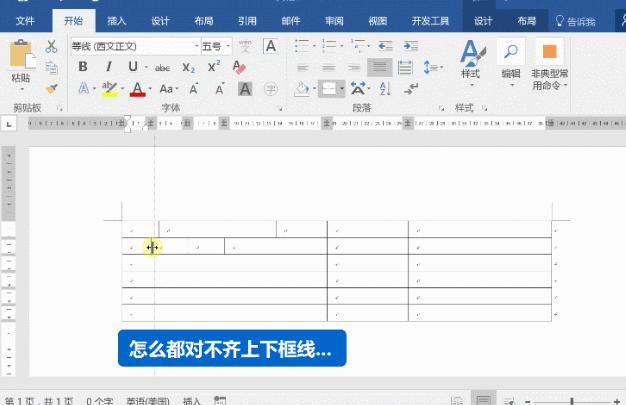Open the multilevel list menu

point(358,46)
